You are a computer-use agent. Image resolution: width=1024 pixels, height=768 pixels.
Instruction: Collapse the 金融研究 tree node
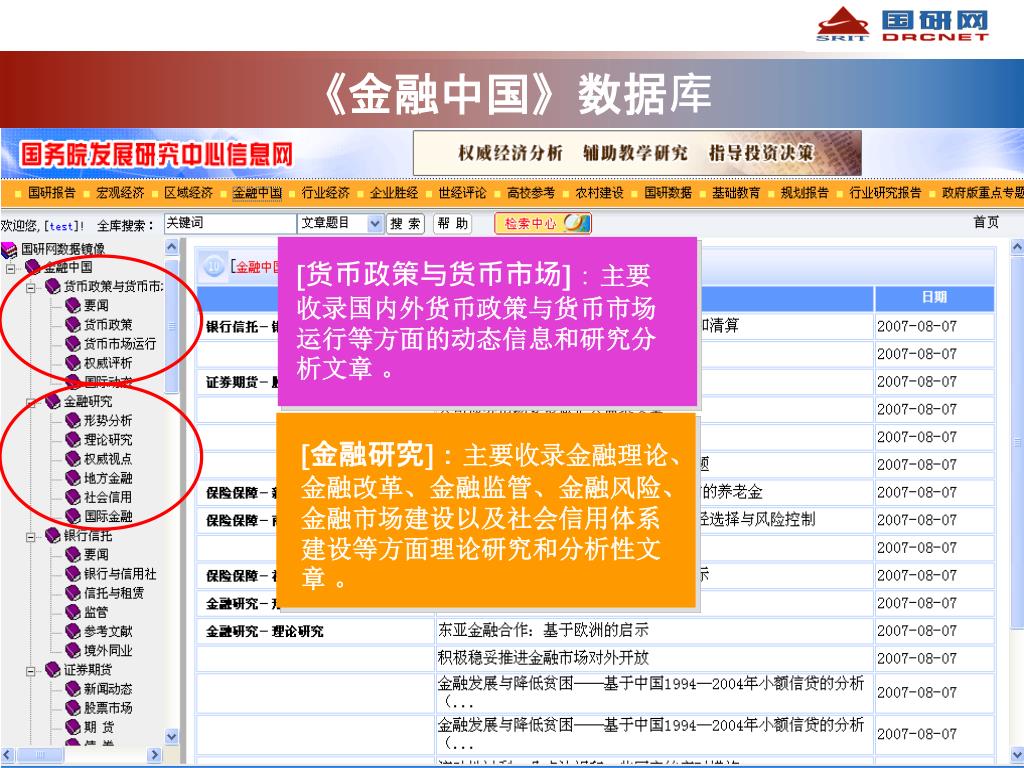coord(31,402)
